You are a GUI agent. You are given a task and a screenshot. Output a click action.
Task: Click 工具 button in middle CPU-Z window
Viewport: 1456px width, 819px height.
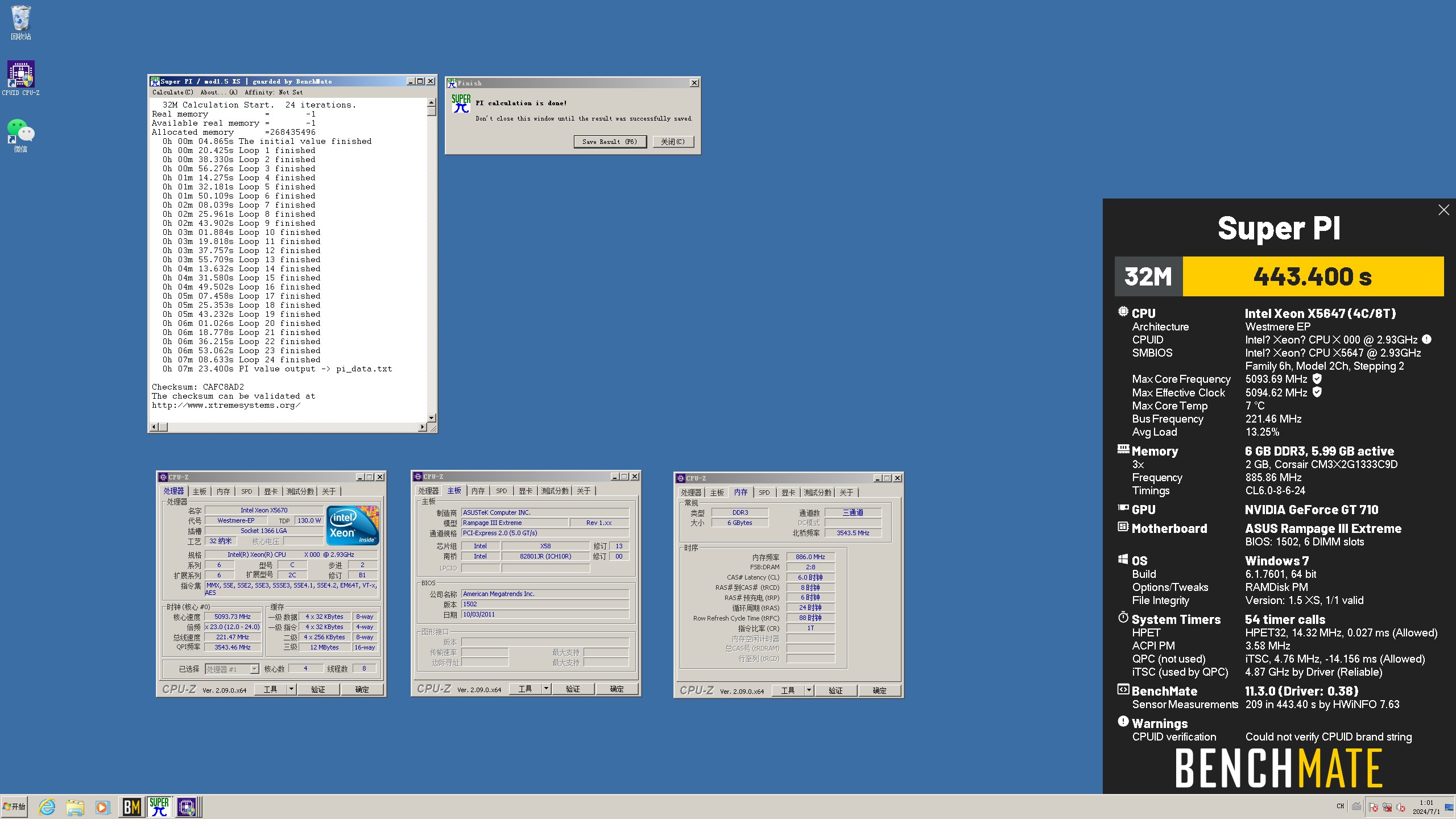[x=525, y=689]
